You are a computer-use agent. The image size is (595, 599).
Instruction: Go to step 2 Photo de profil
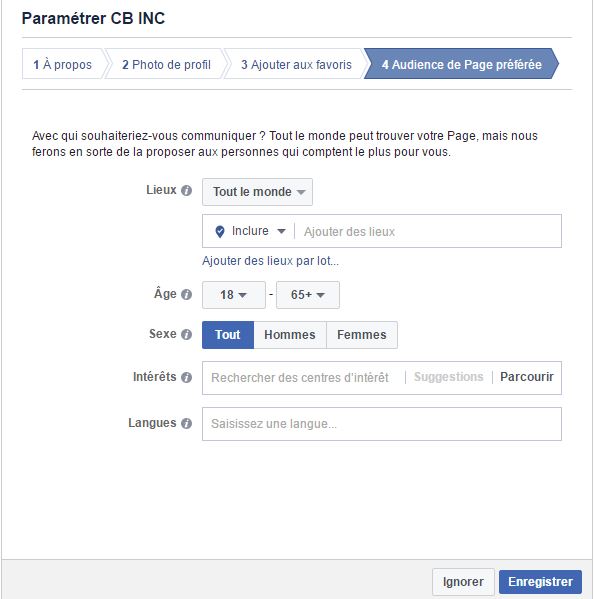click(166, 64)
